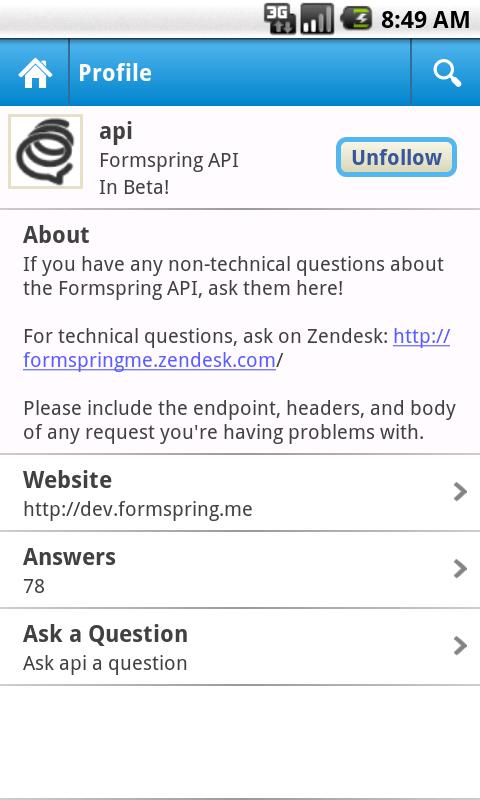
Task: Expand the Website row chevron
Action: tap(460, 492)
